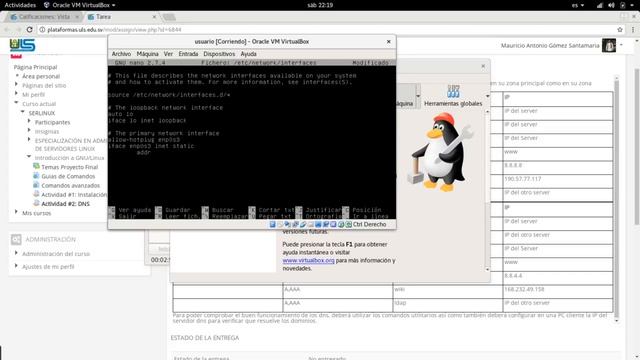This screenshot has height=360, width=640.
Task: Click the video capture status icon
Action: [x=326, y=224]
